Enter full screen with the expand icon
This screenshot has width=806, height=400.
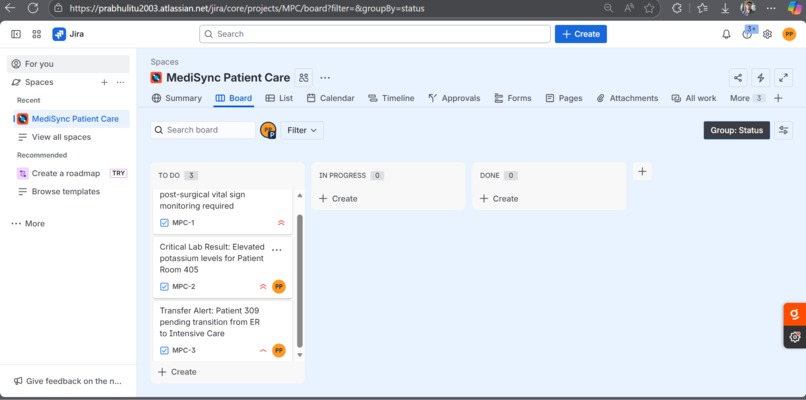783,78
